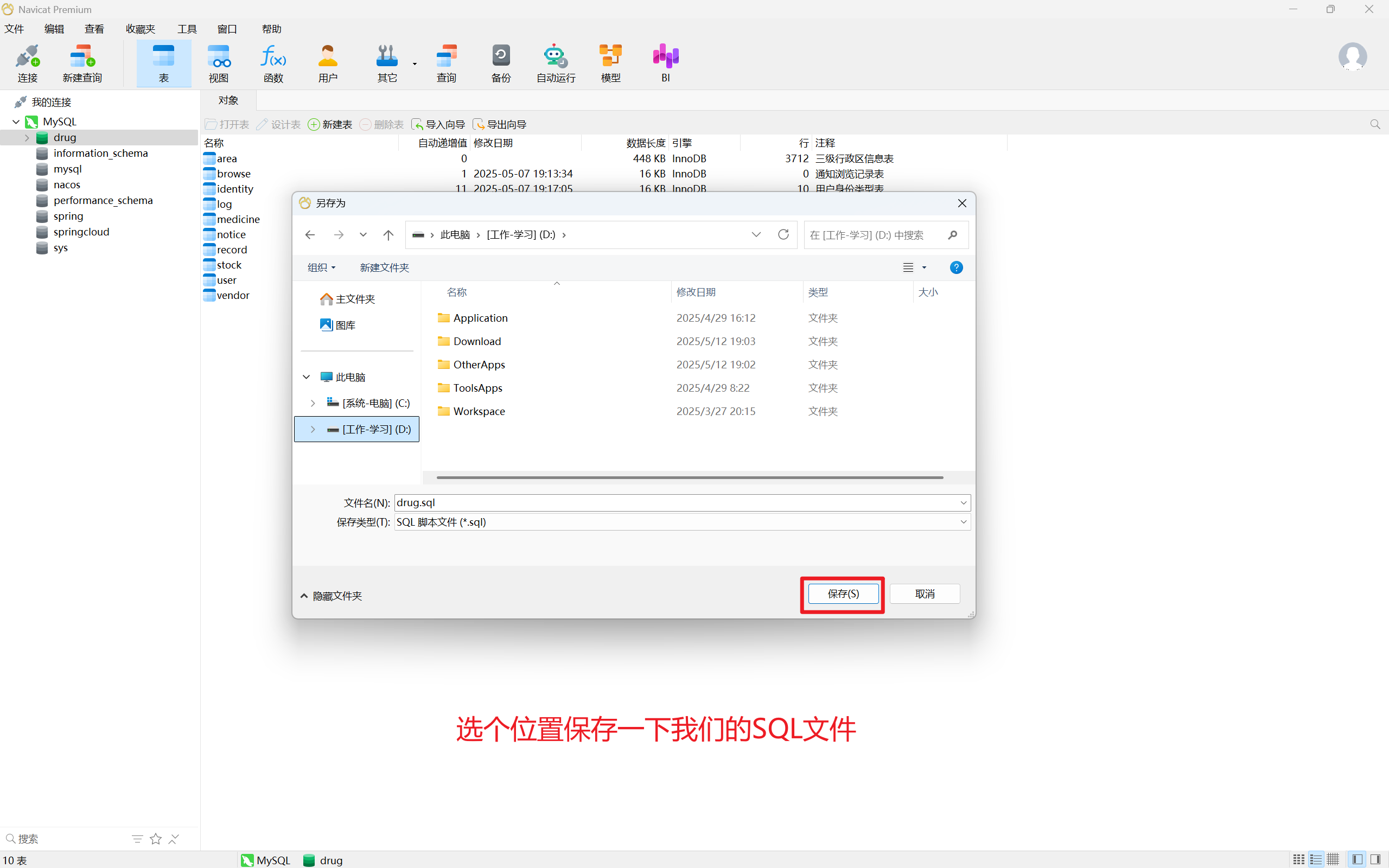The height and width of the screenshot is (868, 1389).
Task: Click the 保存(S) button
Action: (842, 593)
